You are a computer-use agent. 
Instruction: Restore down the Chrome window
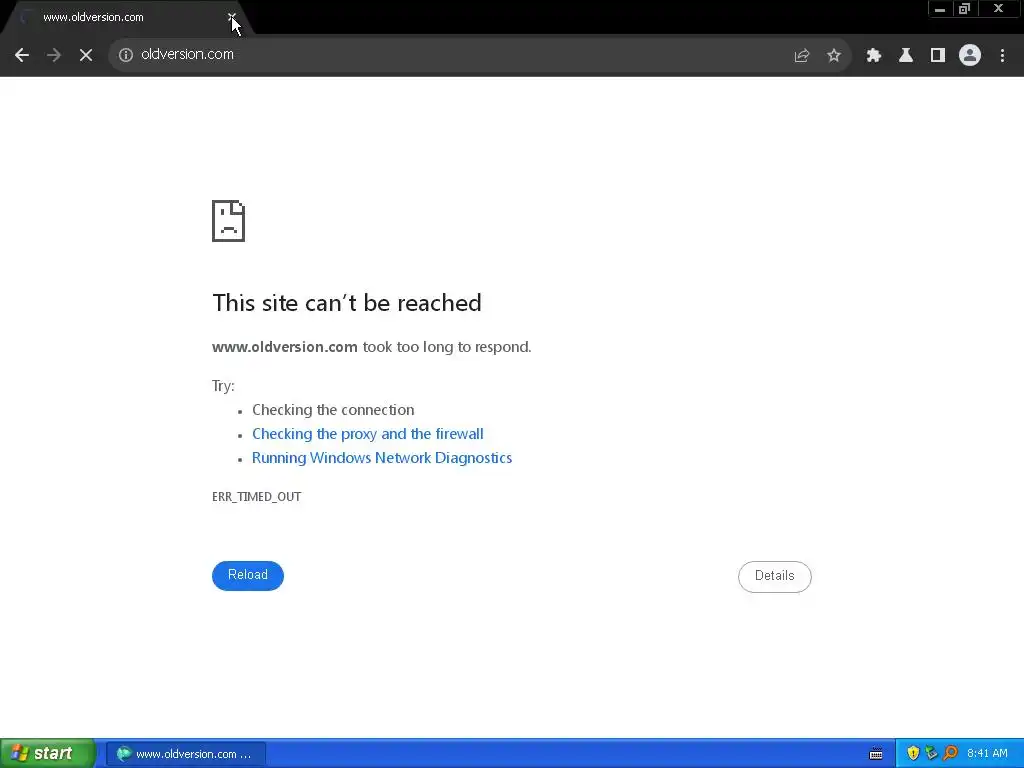click(965, 9)
